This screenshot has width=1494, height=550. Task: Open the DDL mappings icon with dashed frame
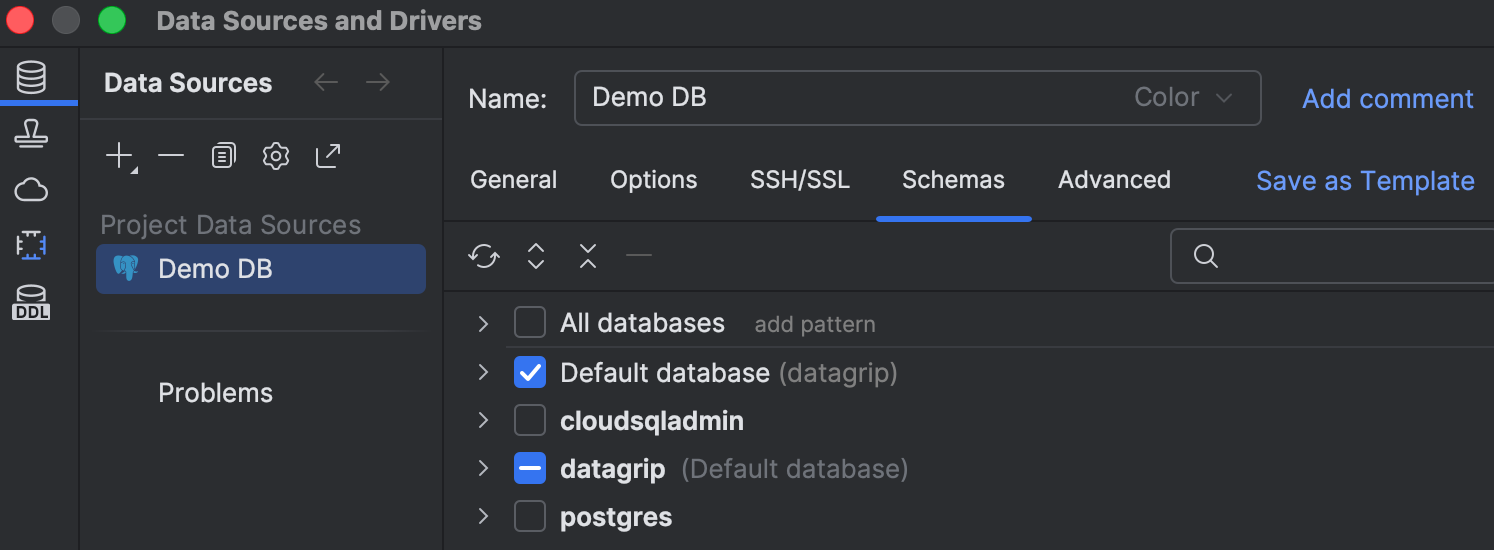pos(32,245)
